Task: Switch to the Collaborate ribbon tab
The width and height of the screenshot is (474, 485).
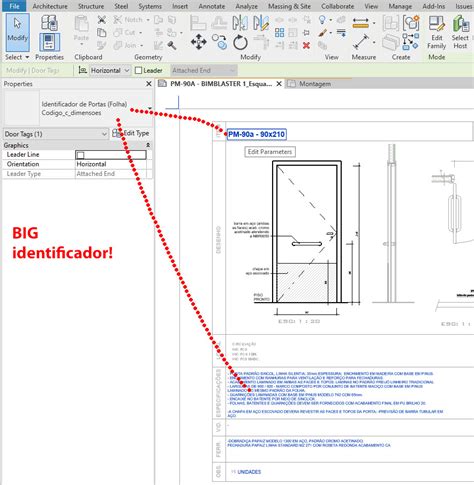Action: 338,6
